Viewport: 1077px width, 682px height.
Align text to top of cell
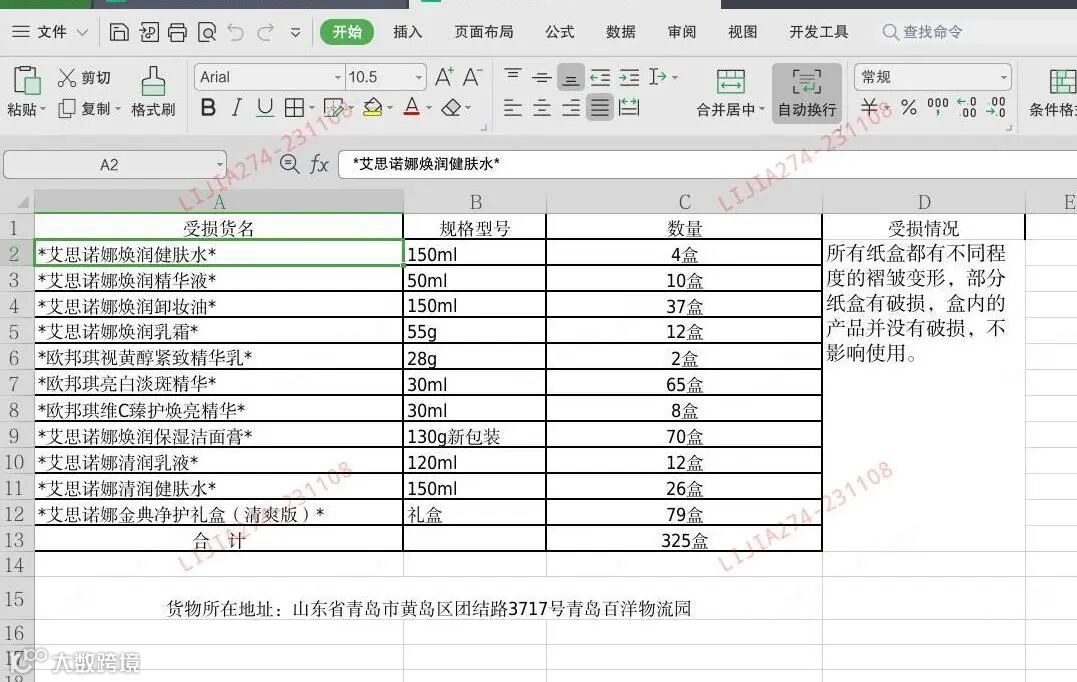[512, 76]
